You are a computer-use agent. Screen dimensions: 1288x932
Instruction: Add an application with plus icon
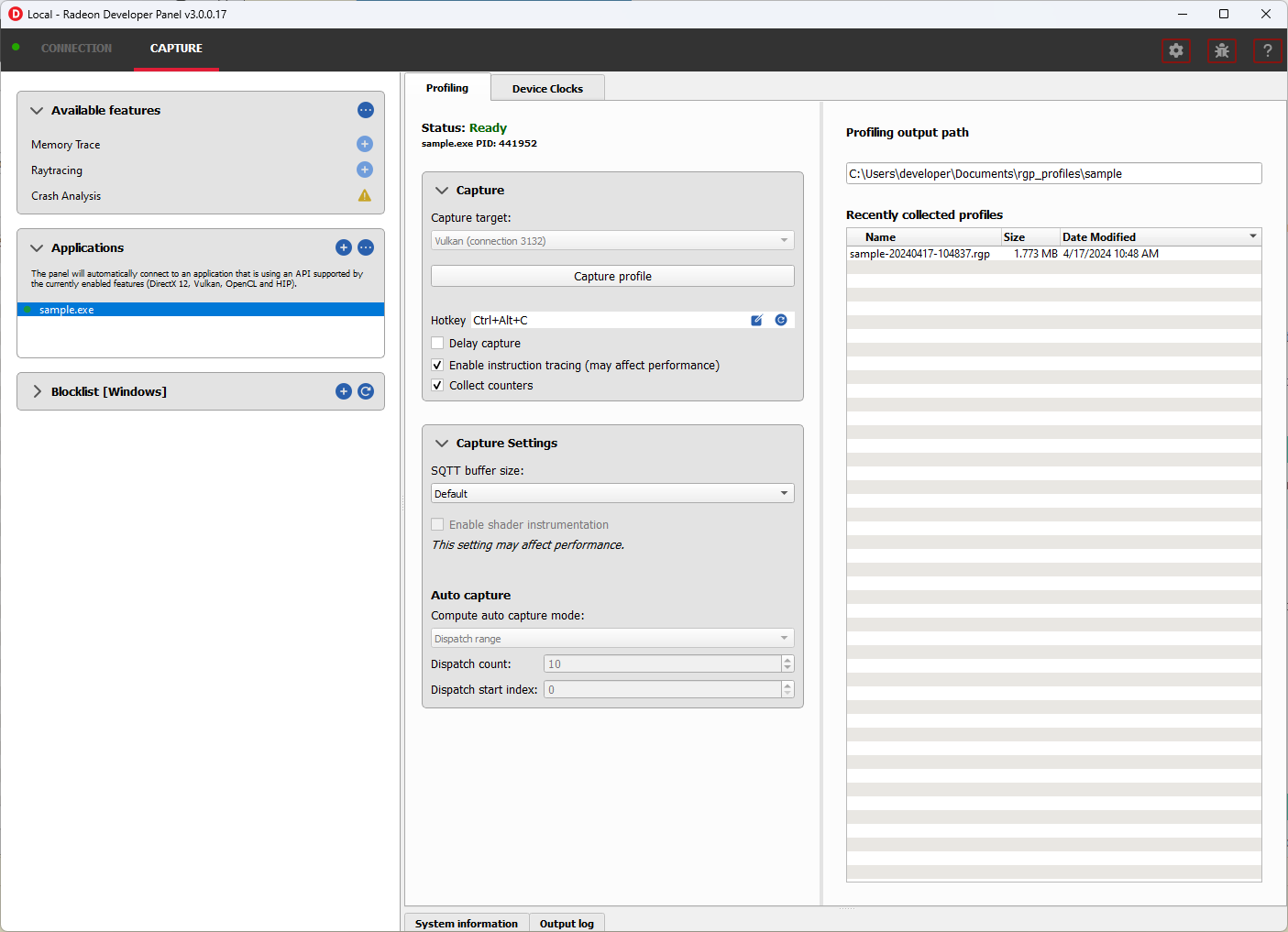coord(344,247)
